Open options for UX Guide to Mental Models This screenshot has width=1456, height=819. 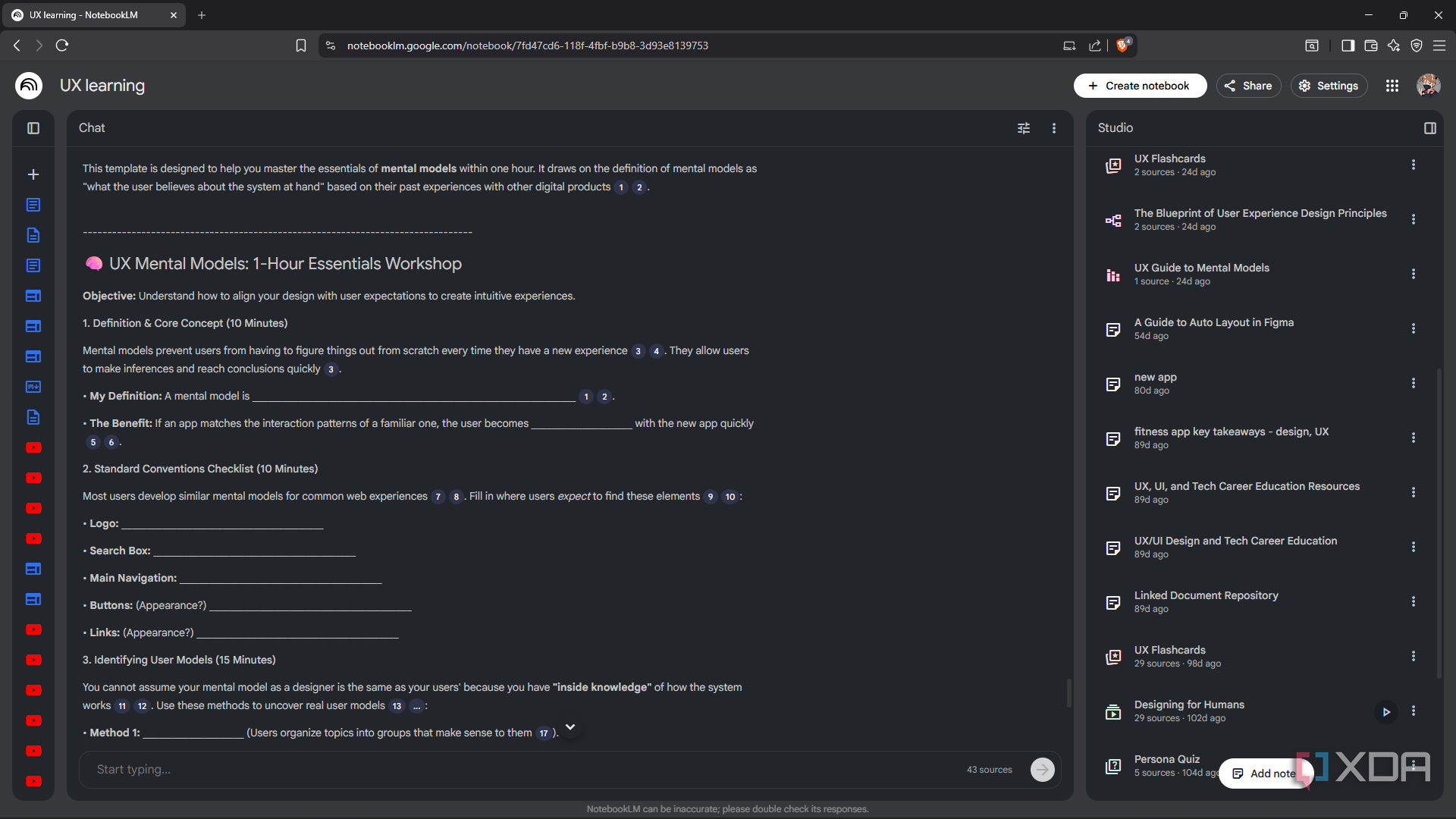1414,274
